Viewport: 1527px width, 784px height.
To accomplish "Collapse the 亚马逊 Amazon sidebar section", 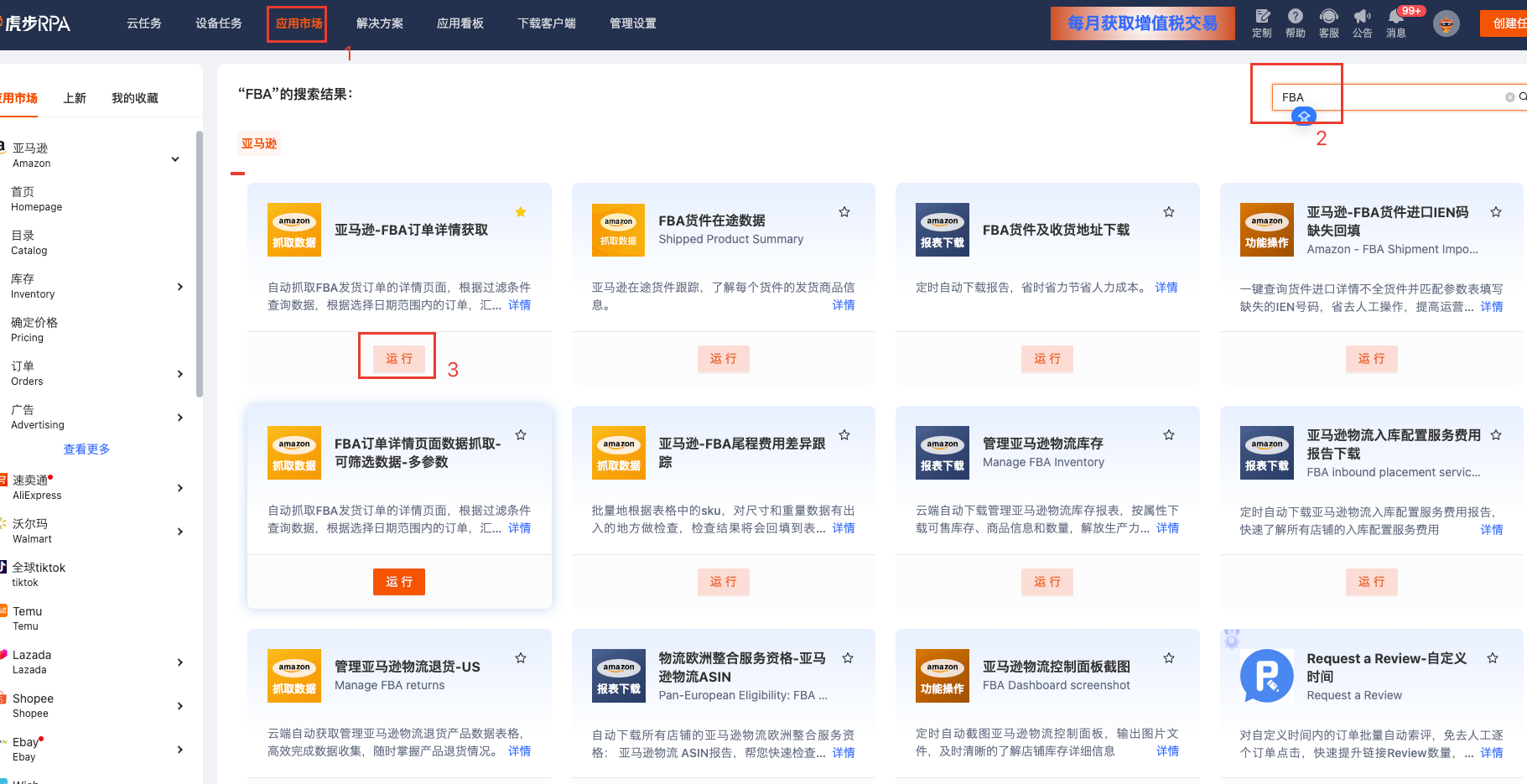I will coord(175,159).
